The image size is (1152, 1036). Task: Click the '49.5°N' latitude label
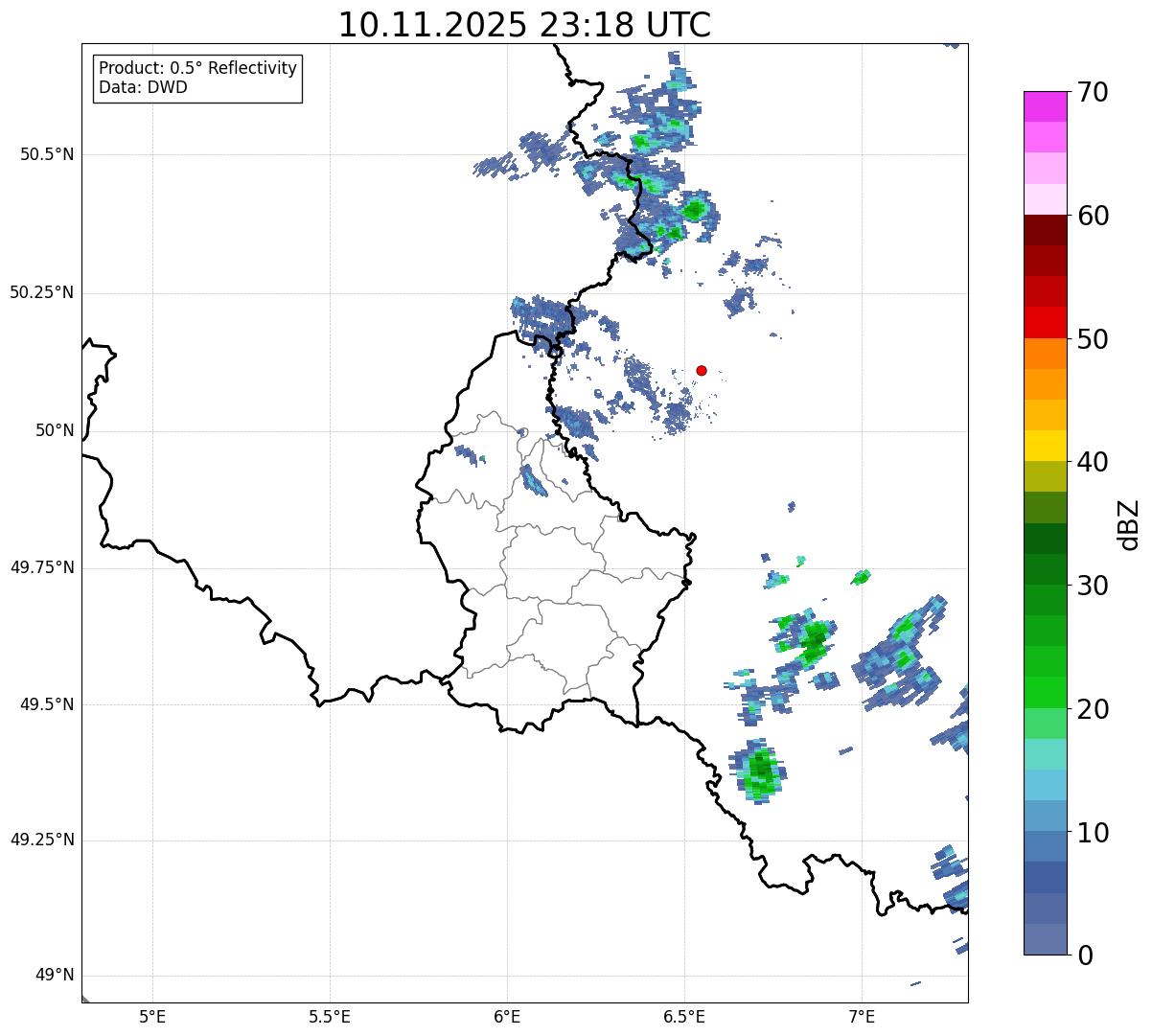coord(47,704)
